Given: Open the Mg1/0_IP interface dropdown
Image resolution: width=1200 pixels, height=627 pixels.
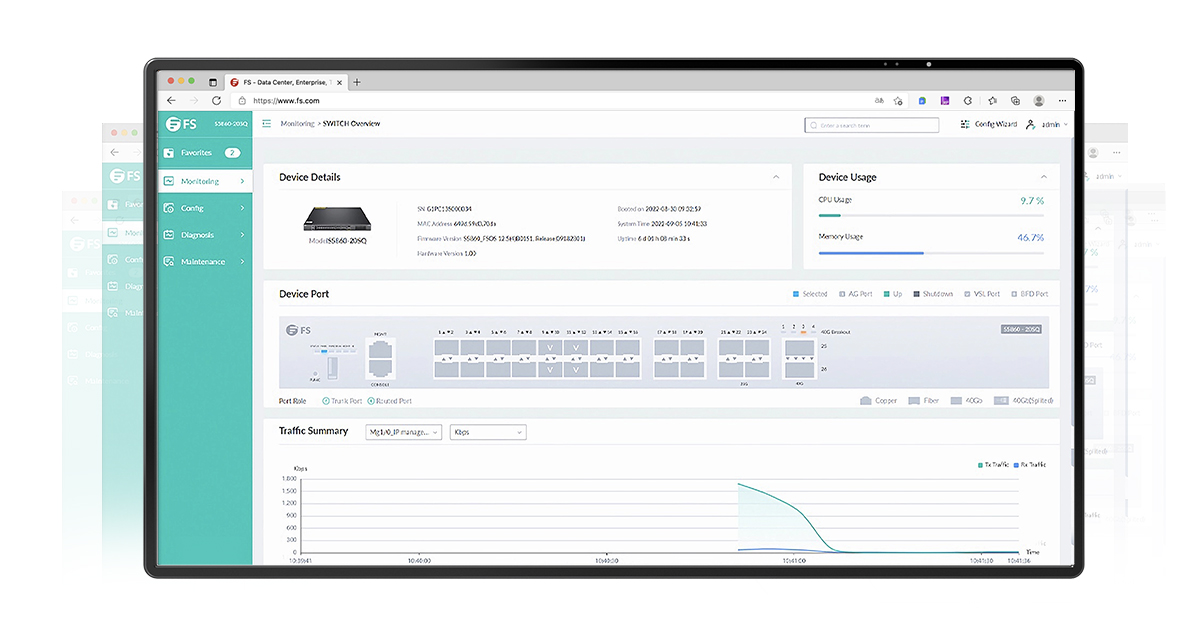Looking at the screenshot, I should pos(404,432).
